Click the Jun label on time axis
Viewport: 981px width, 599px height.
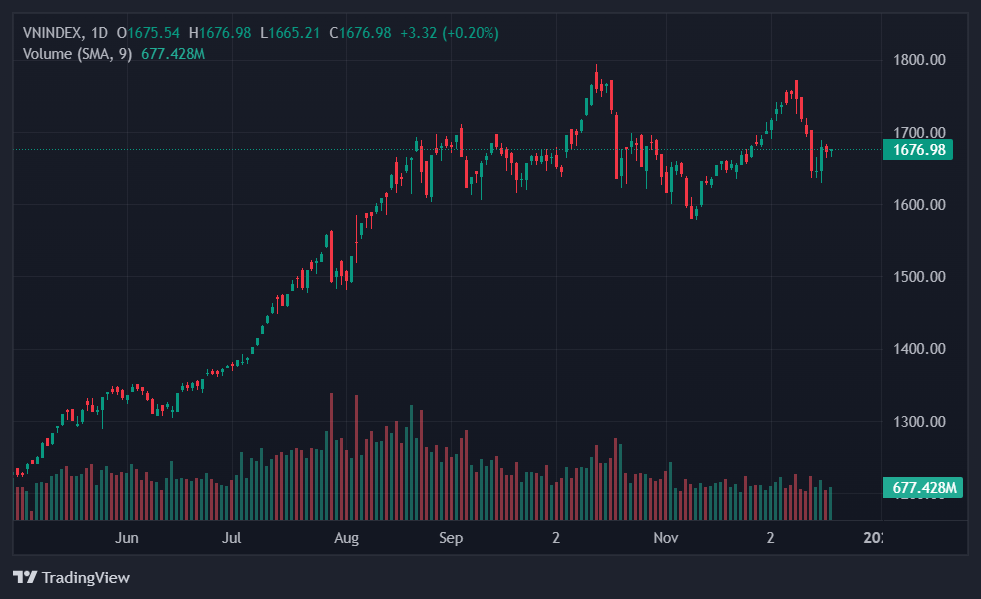[x=126, y=538]
